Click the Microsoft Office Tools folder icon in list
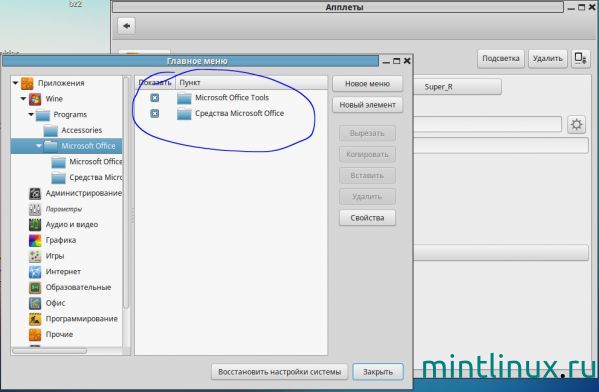This screenshot has height=392, width=599. click(184, 98)
